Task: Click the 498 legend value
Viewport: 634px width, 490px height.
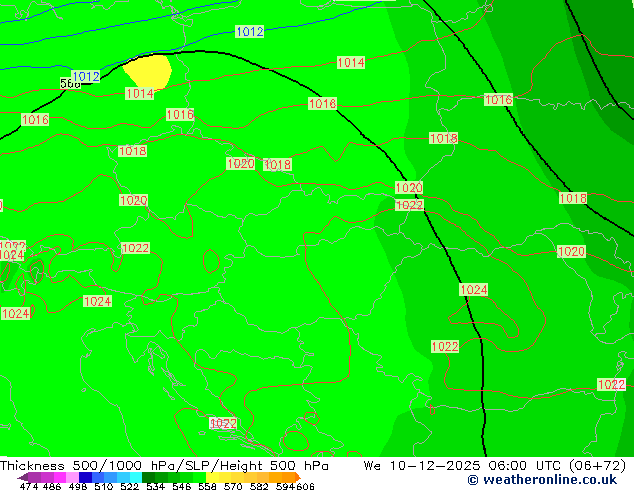Action: point(78,486)
